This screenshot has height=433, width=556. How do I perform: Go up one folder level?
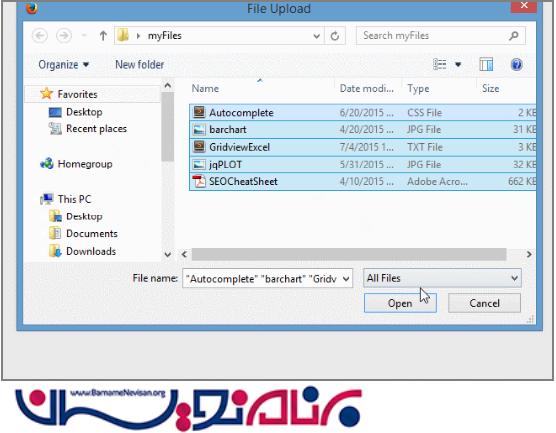pyautogui.click(x=103, y=35)
